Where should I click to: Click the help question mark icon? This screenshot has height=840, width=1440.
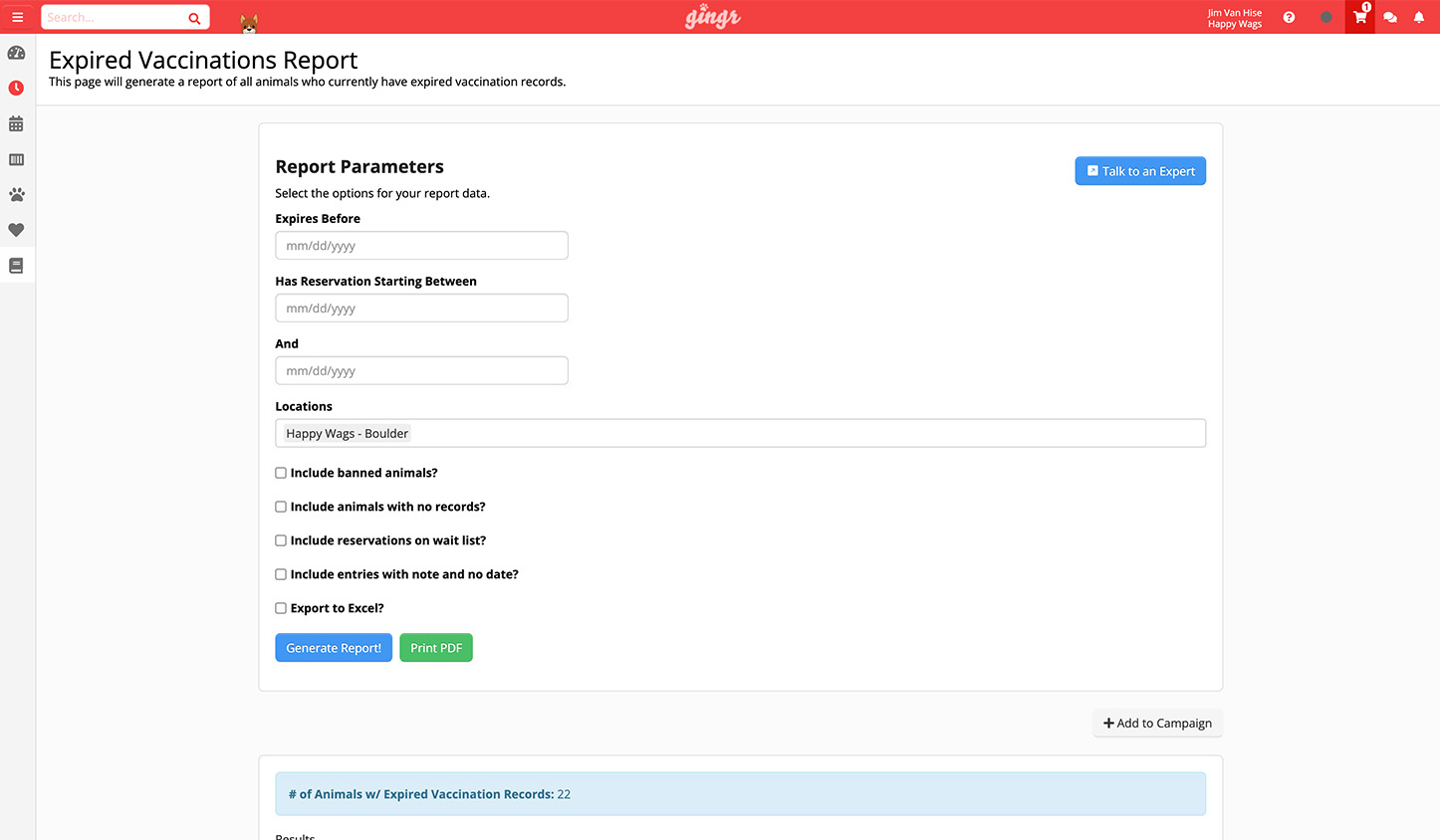point(1289,17)
